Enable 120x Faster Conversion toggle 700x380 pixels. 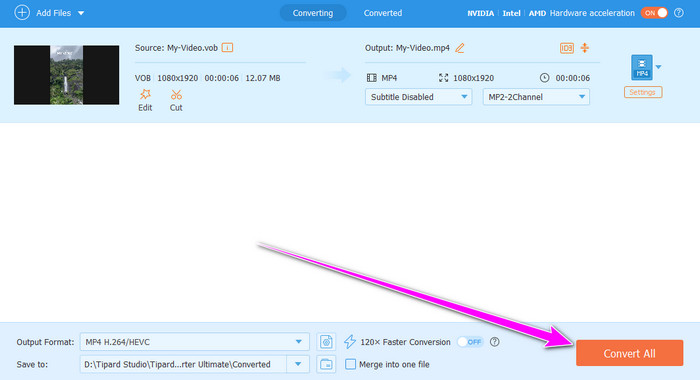pyautogui.click(x=470, y=342)
